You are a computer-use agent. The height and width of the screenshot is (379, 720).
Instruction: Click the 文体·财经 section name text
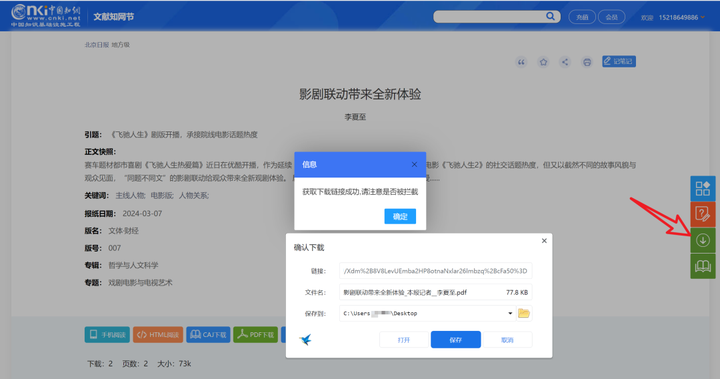[123, 231]
